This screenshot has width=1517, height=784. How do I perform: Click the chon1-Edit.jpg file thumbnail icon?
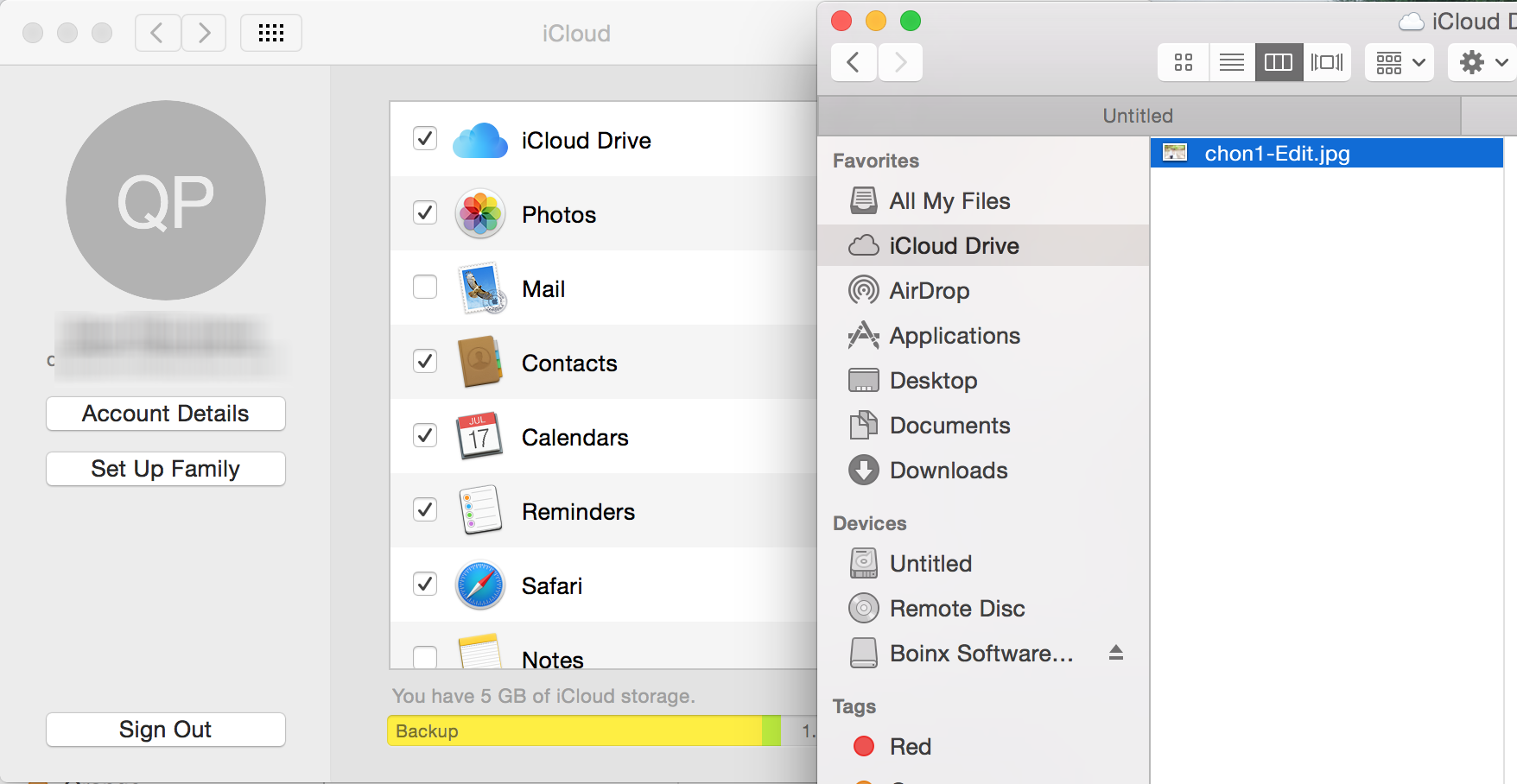[x=1175, y=153]
